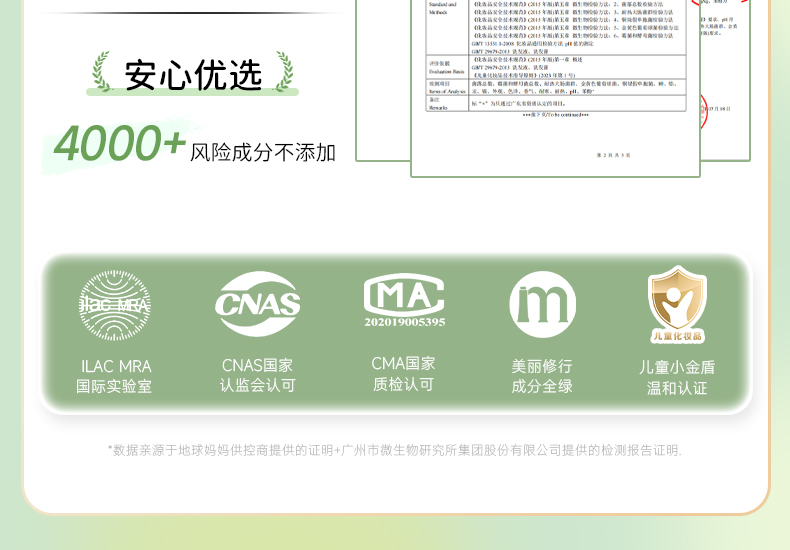The height and width of the screenshot is (550, 790).
Task: Click the 美丽修行成分全绿 caption
Action: coord(542,376)
